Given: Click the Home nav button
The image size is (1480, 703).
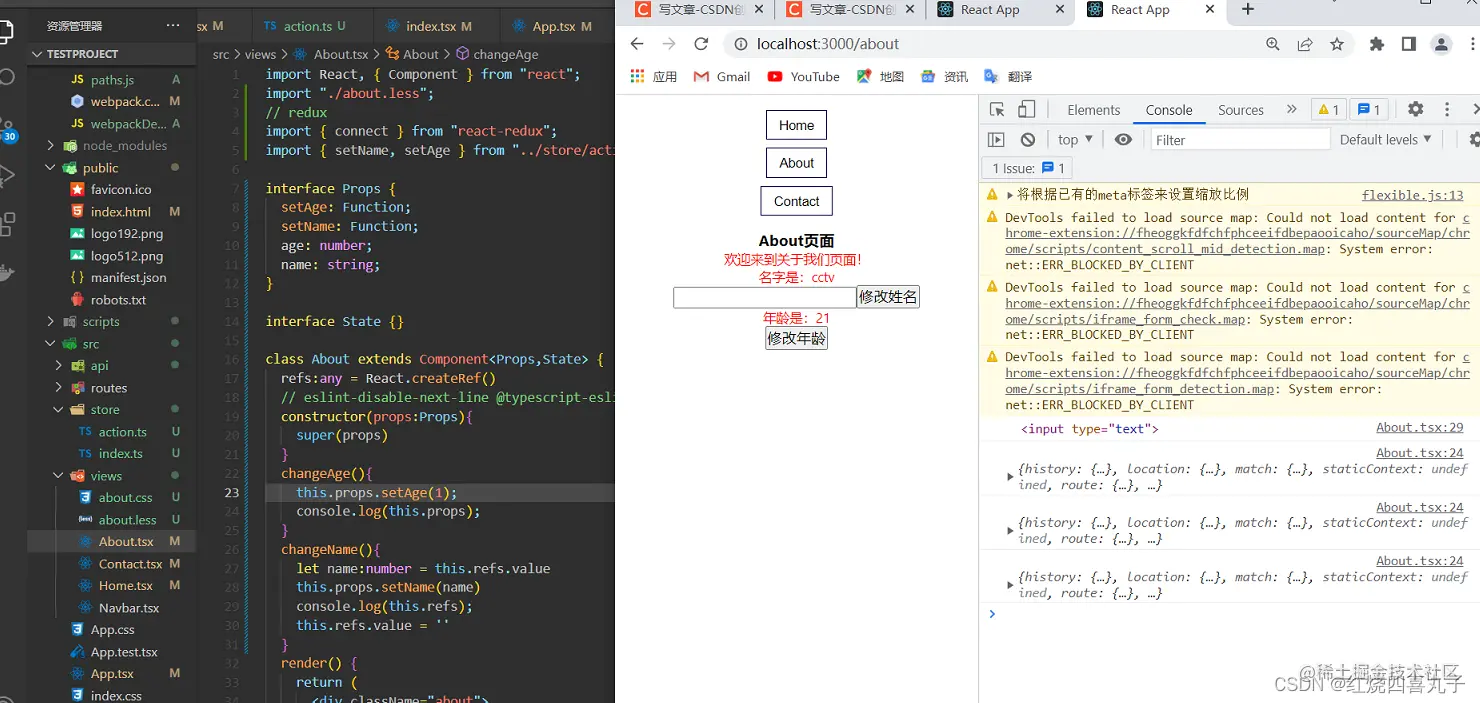Looking at the screenshot, I should point(796,125).
